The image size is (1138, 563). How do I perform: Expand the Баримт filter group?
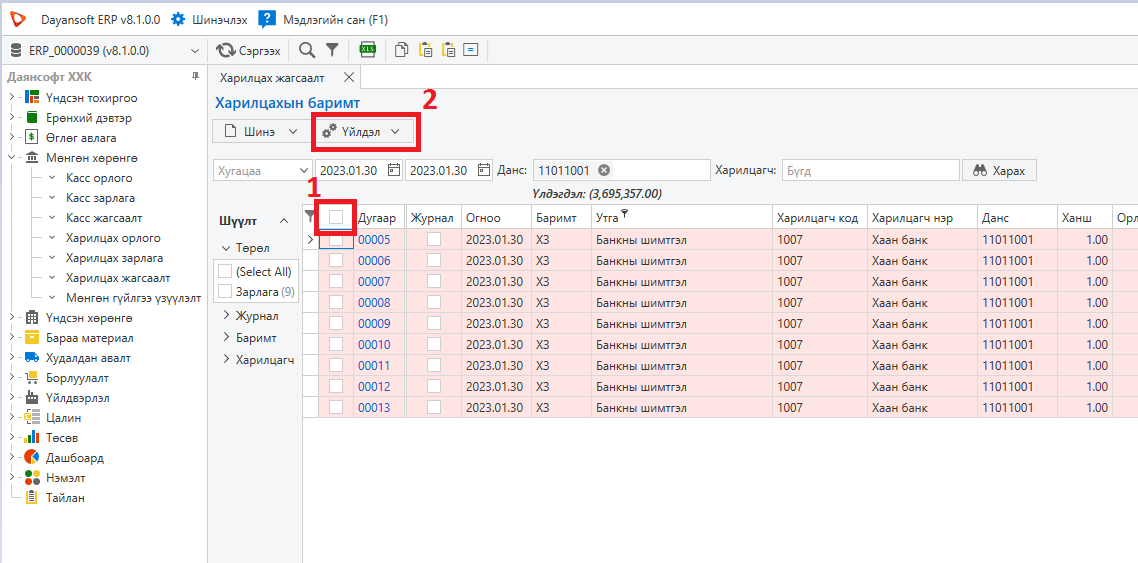point(226,337)
